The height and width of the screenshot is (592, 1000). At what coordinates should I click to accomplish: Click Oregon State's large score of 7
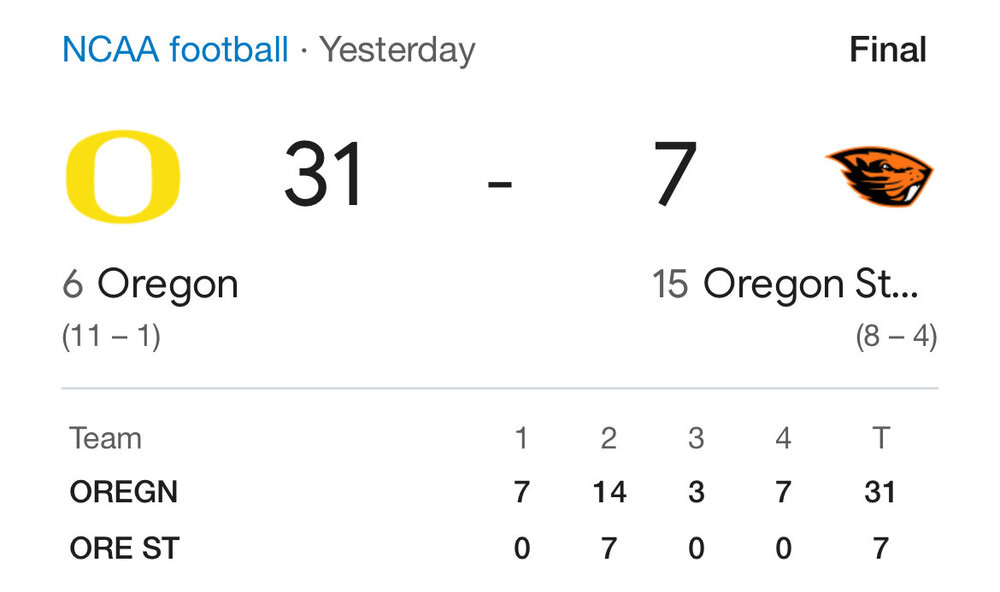[675, 176]
